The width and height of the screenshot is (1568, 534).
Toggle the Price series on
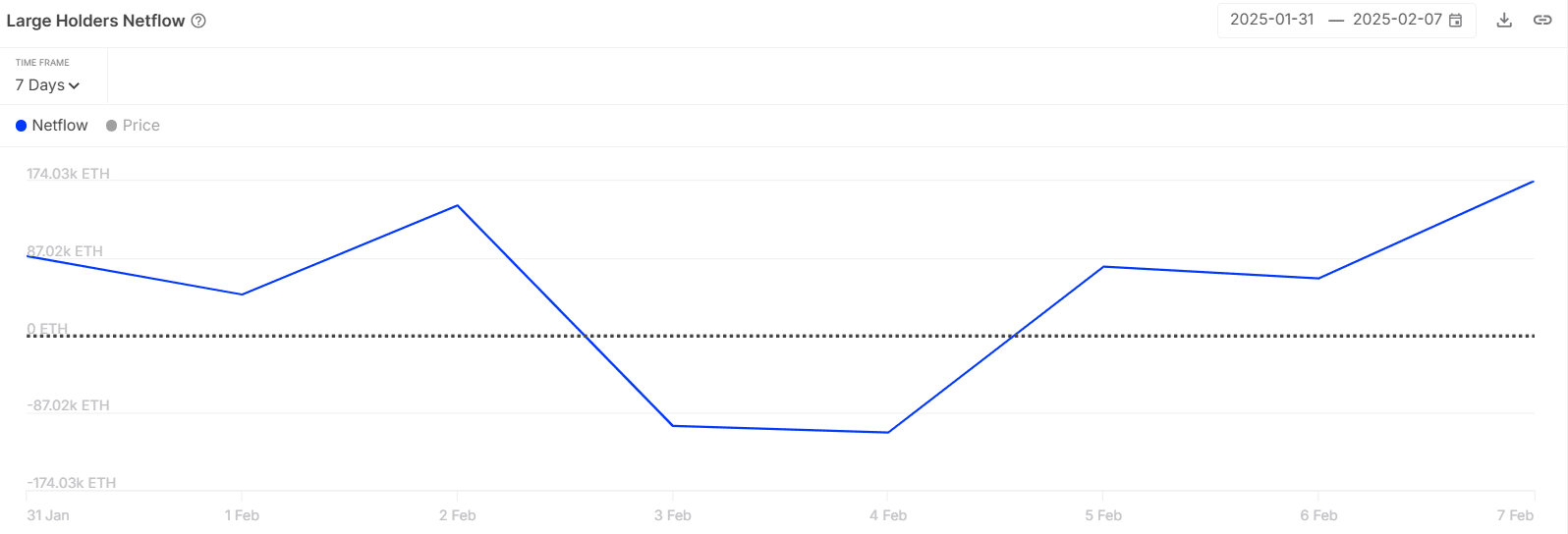point(133,126)
